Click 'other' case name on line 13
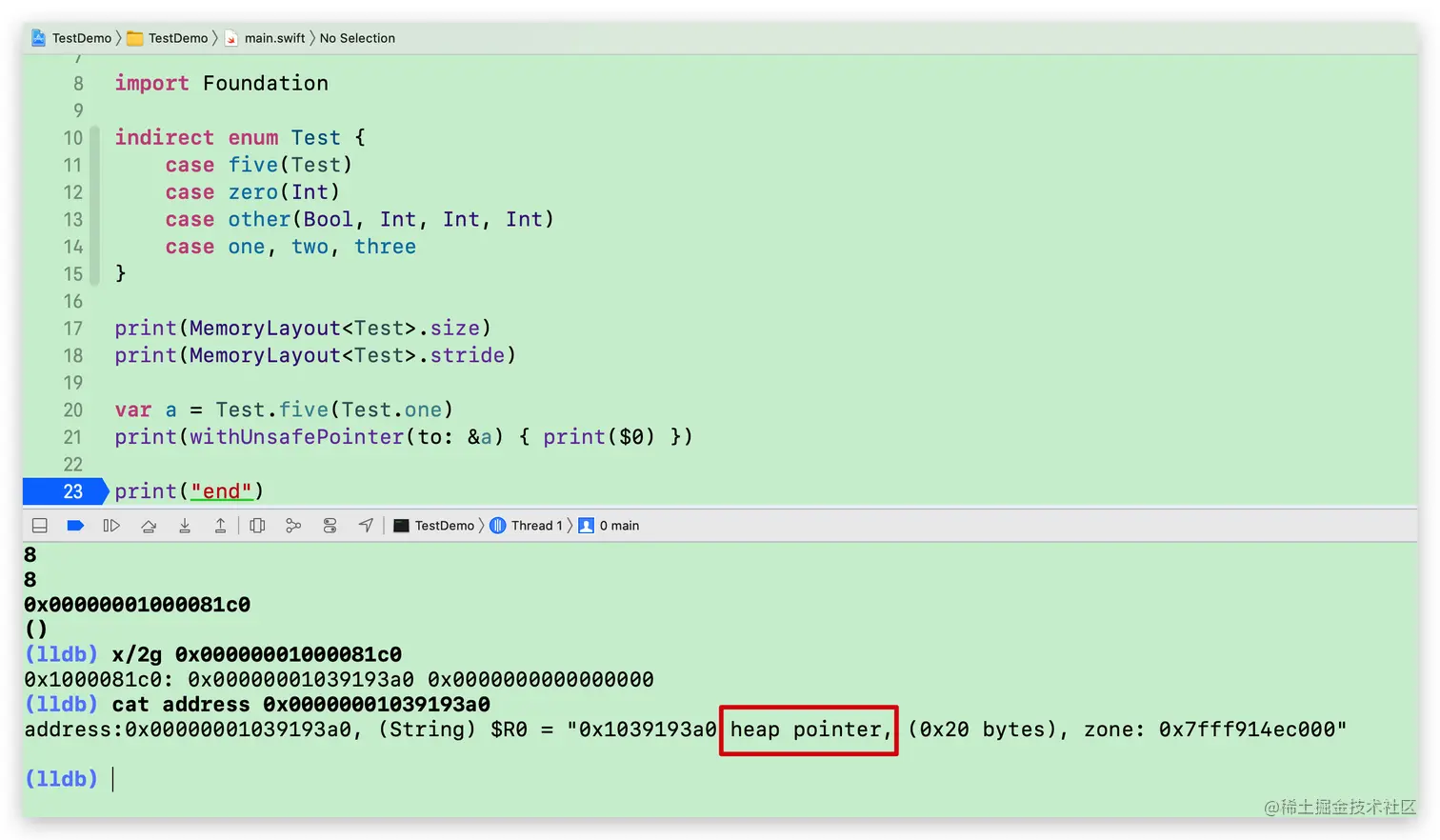The height and width of the screenshot is (840, 1440). coord(259,220)
